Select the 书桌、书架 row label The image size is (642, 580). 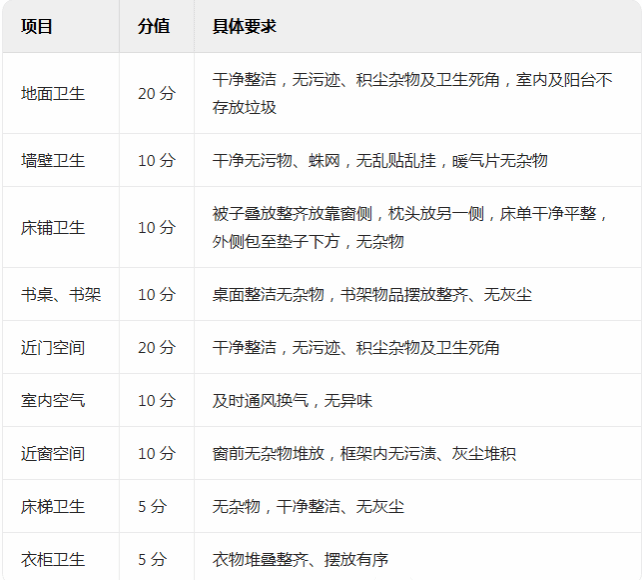click(61, 295)
